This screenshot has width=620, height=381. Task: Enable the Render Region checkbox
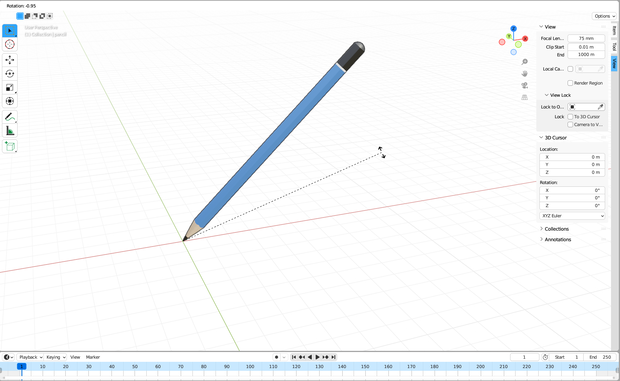[570, 83]
